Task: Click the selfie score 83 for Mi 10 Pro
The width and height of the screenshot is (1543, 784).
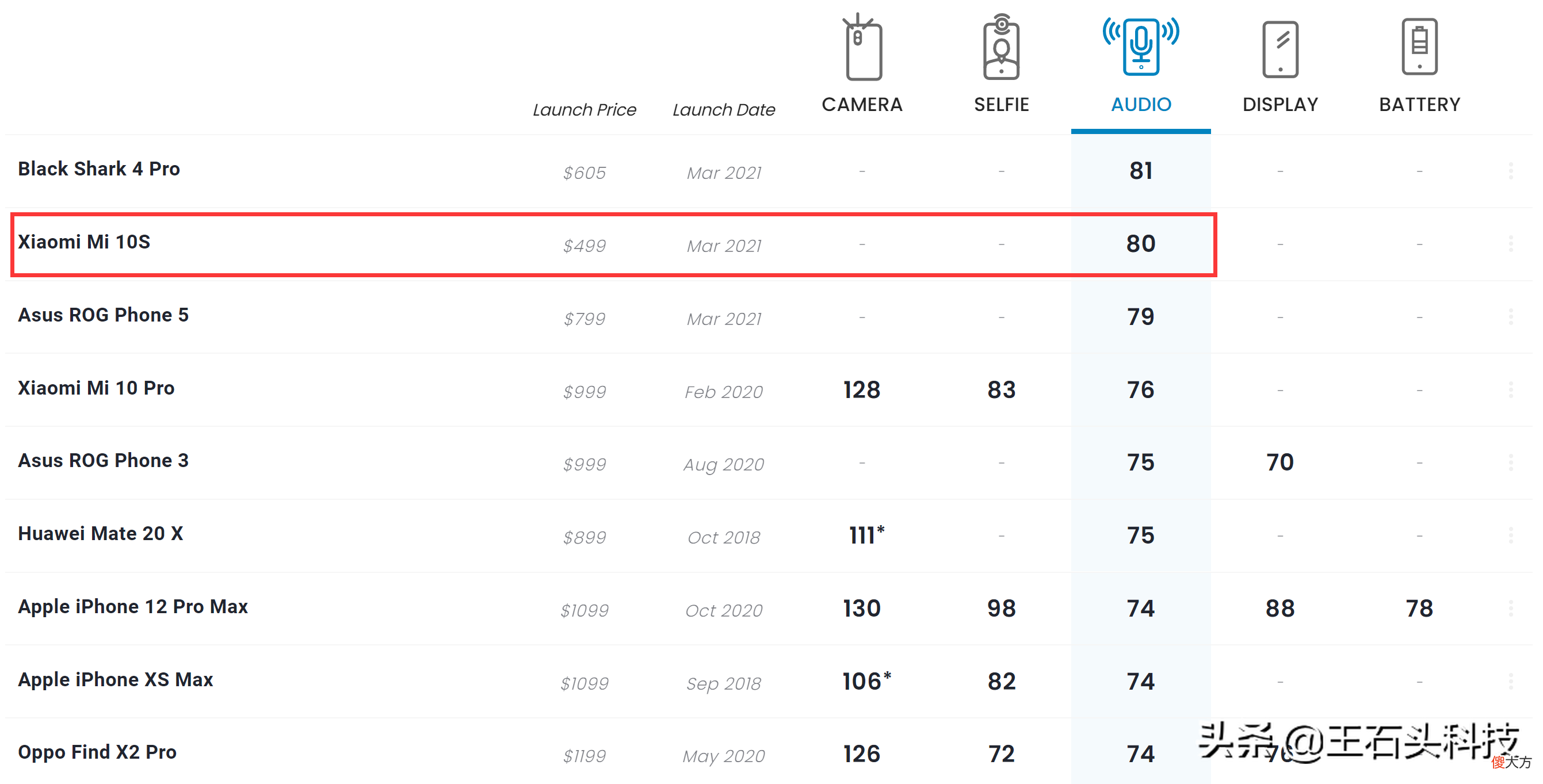Action: 1002,390
